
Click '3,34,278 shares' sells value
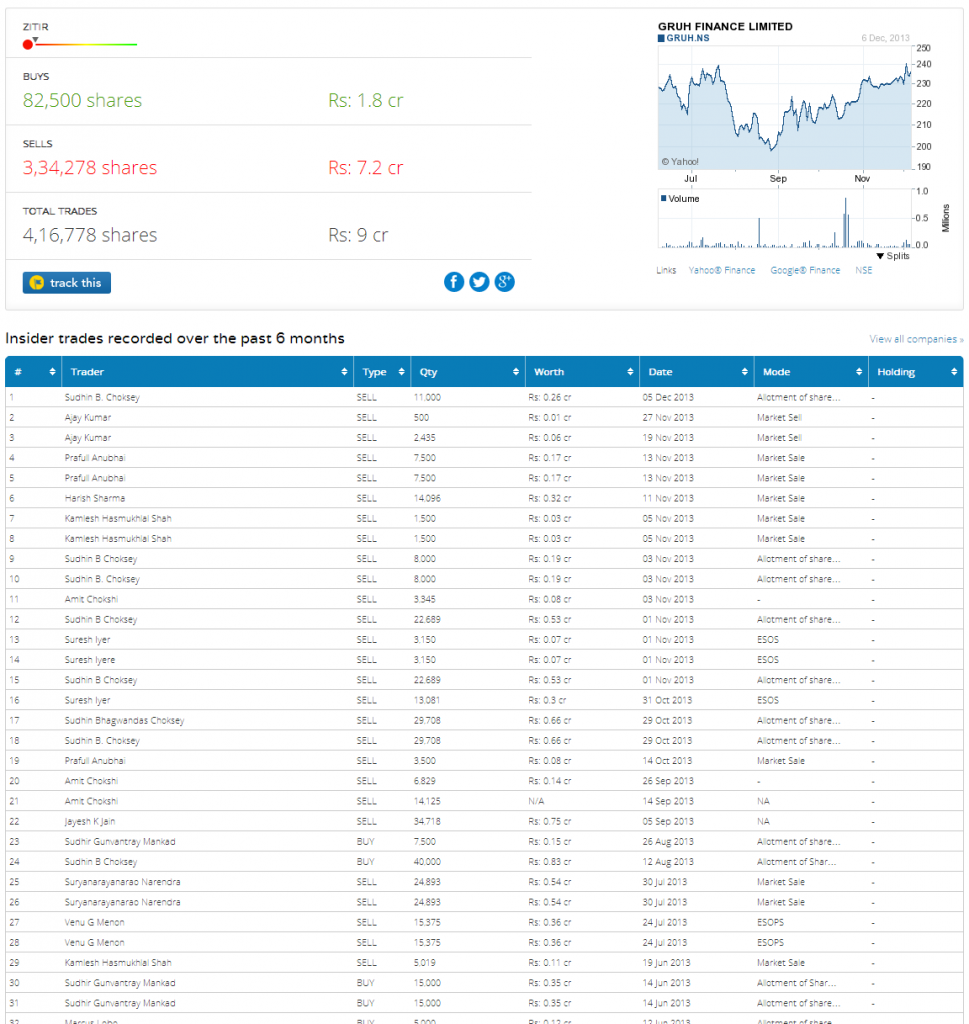pyautogui.click(x=90, y=168)
